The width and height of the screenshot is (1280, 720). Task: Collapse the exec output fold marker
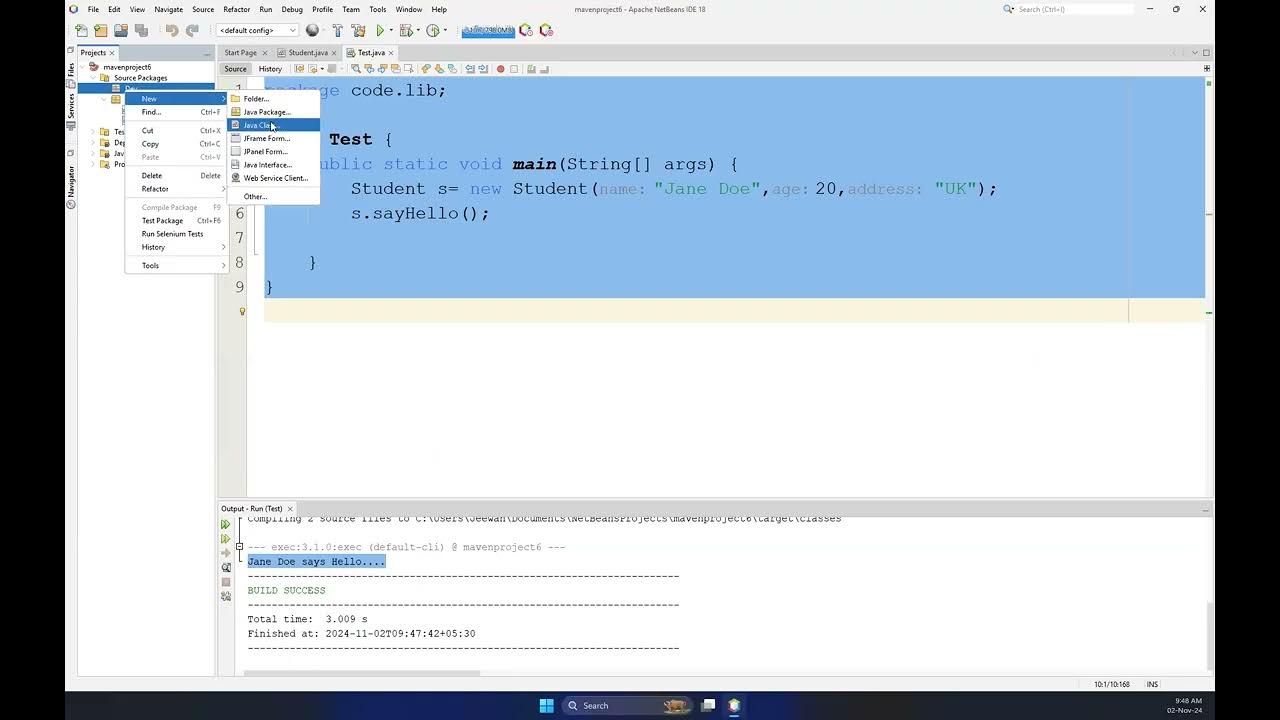coord(239,547)
